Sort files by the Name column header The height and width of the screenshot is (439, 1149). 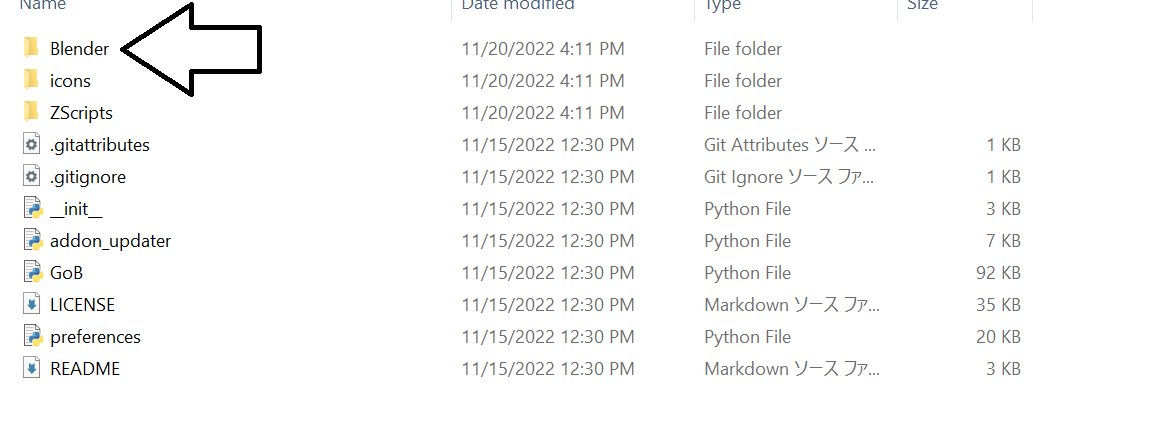42,6
